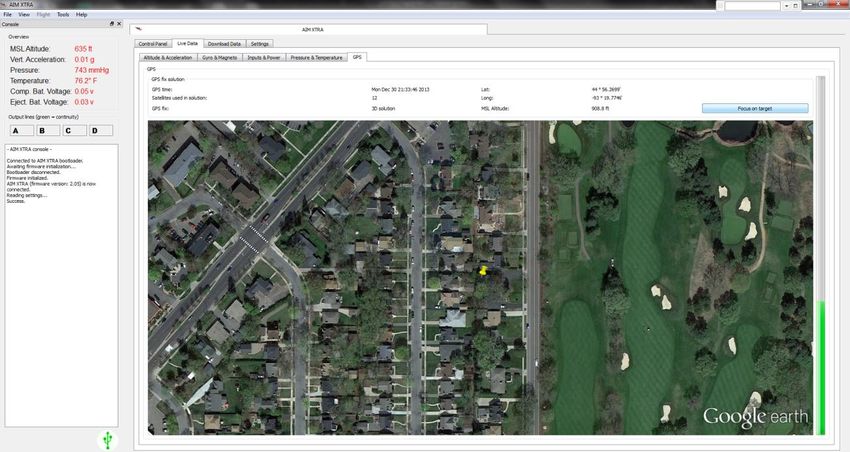850x452 pixels.
Task: Click the Focus on target button
Action: 755,108
